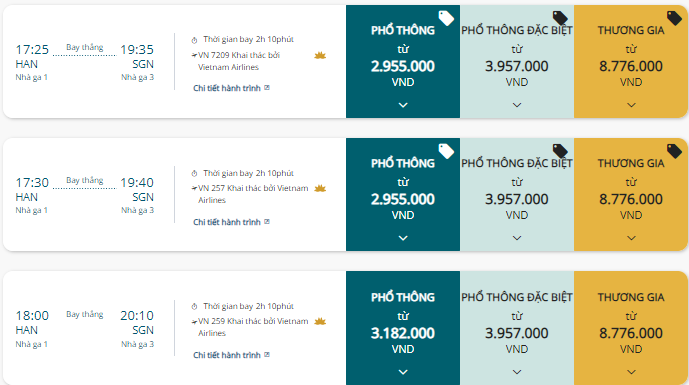
Task: Click the external link icon next to VN 257 Chi tiết hành trình
Action: (x=267, y=222)
